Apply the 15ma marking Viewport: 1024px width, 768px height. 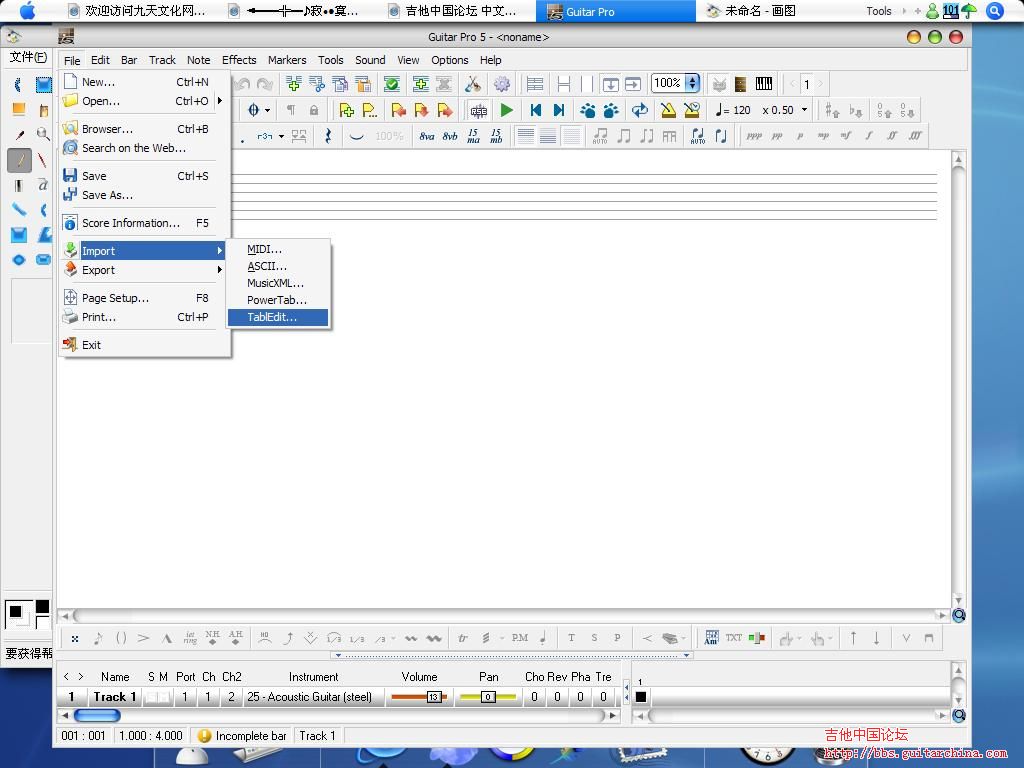click(x=473, y=136)
